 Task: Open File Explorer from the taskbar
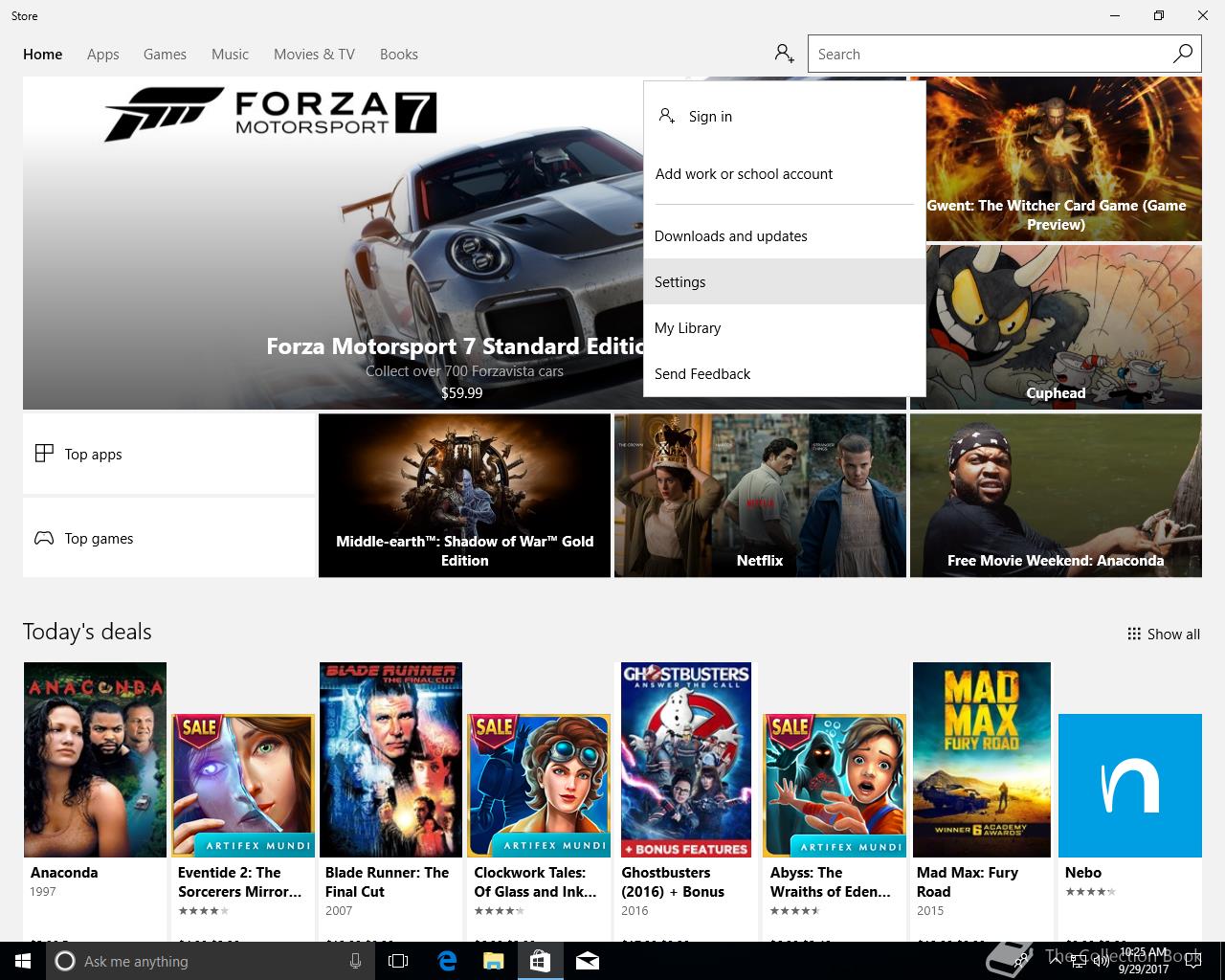493,961
